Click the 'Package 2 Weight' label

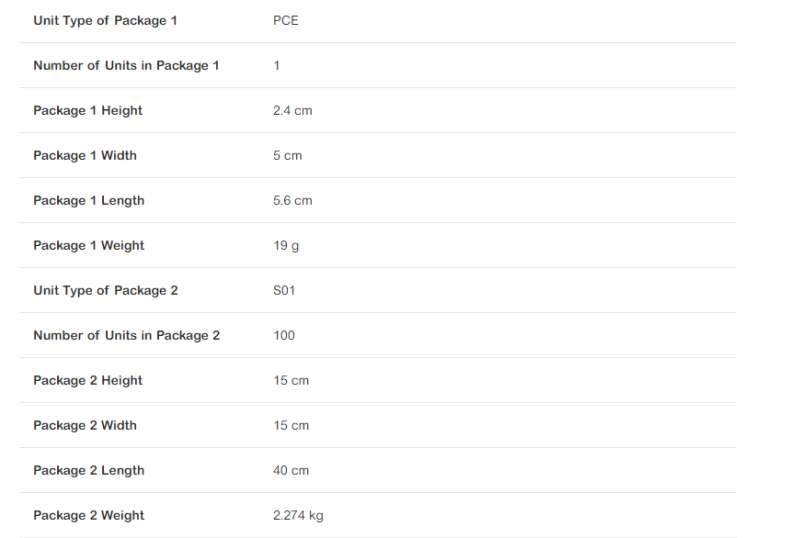[x=89, y=515]
